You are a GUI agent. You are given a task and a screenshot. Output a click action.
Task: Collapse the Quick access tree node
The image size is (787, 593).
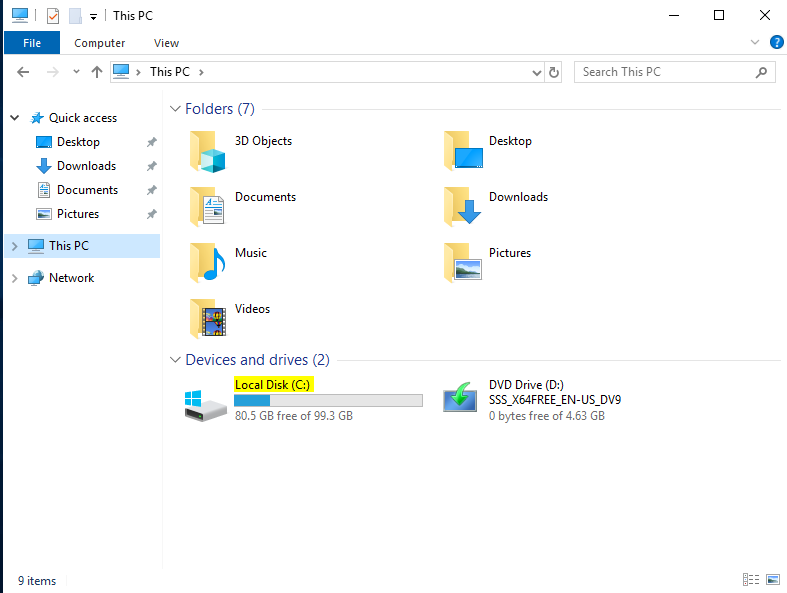tap(15, 118)
